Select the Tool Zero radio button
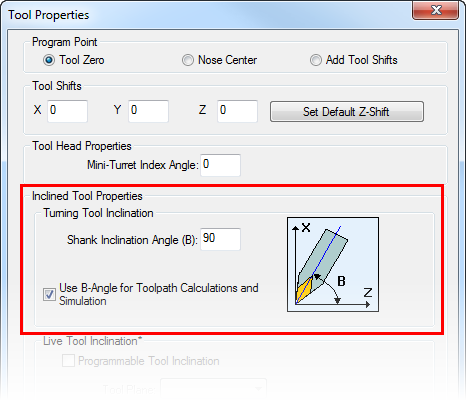The width and height of the screenshot is (466, 401). (49, 60)
